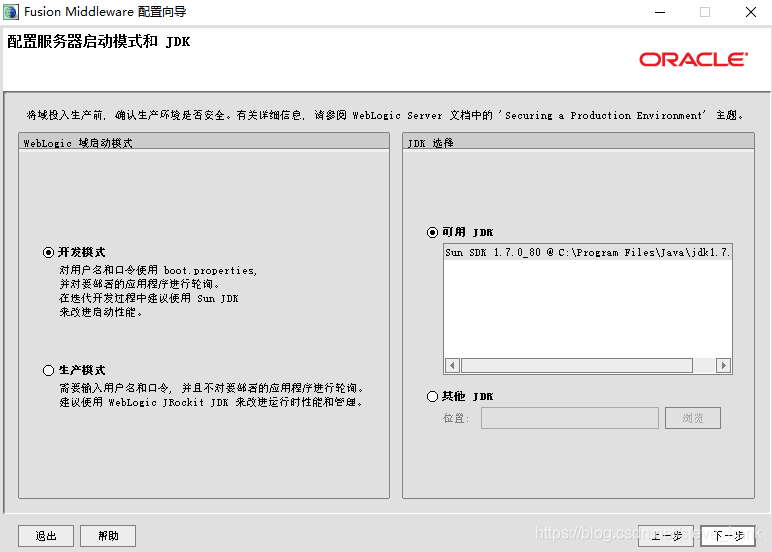Image resolution: width=772 pixels, height=552 pixels.
Task: Click the 位置 JDK location input field
Action: (x=570, y=418)
